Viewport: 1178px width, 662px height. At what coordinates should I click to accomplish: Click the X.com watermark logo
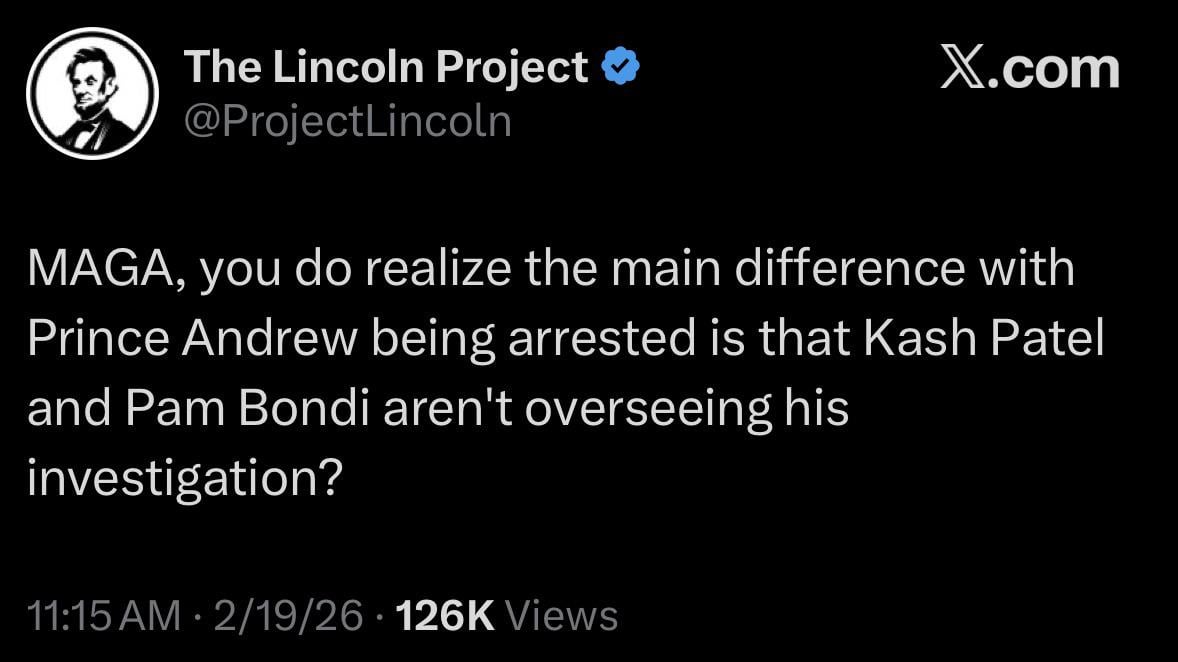tap(1029, 68)
